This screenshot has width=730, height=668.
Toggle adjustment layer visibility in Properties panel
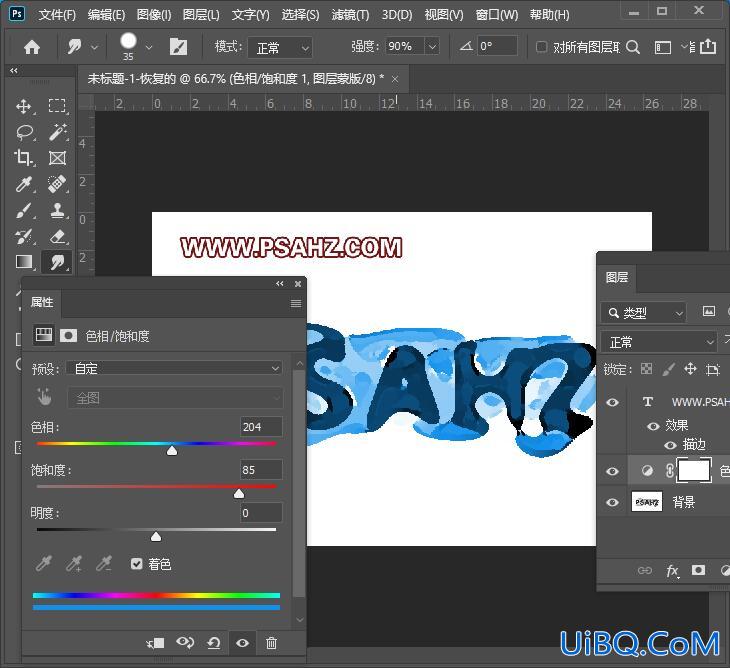pos(242,643)
